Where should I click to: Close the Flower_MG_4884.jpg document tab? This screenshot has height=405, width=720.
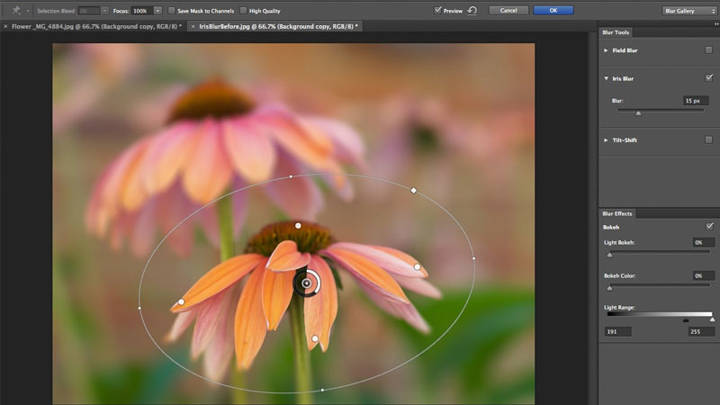pyautogui.click(x=6, y=27)
